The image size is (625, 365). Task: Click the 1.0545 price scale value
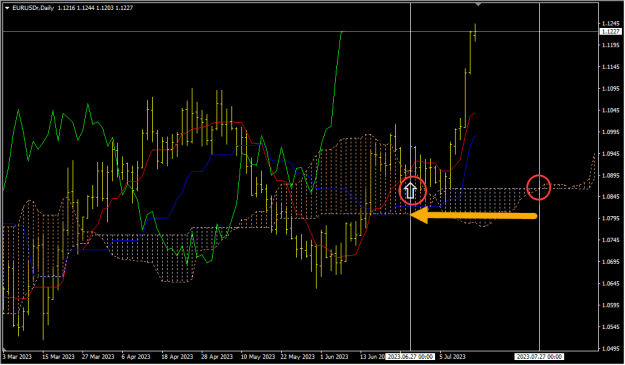611,327
